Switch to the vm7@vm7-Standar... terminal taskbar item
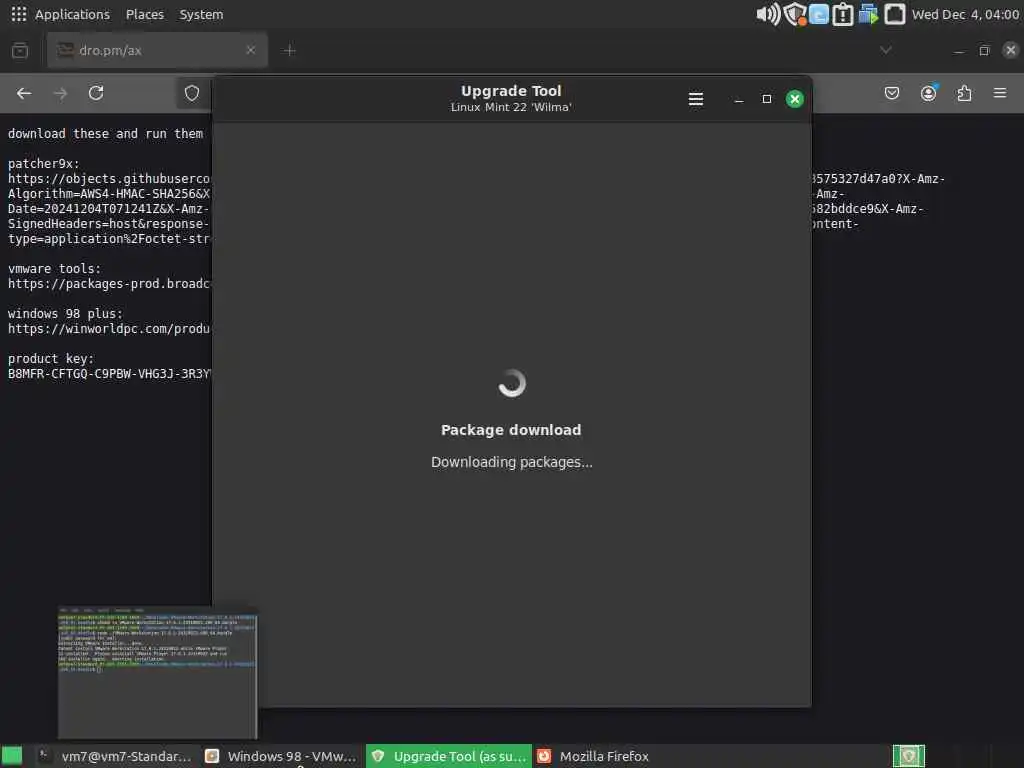The image size is (1024, 768). pyautogui.click(x=115, y=756)
